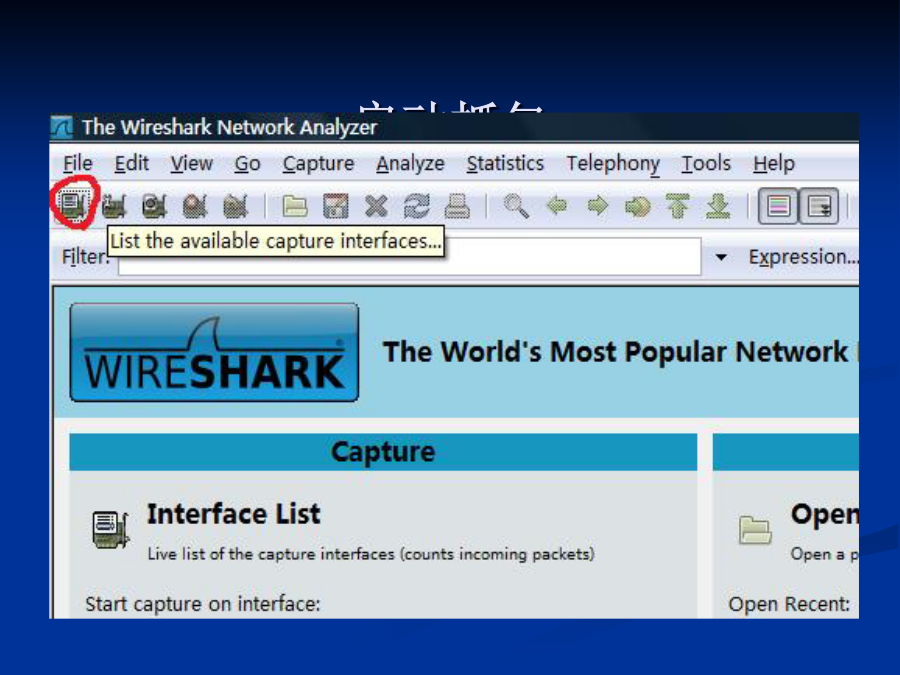Print packets using the printer icon
The width and height of the screenshot is (900, 675).
[457, 206]
